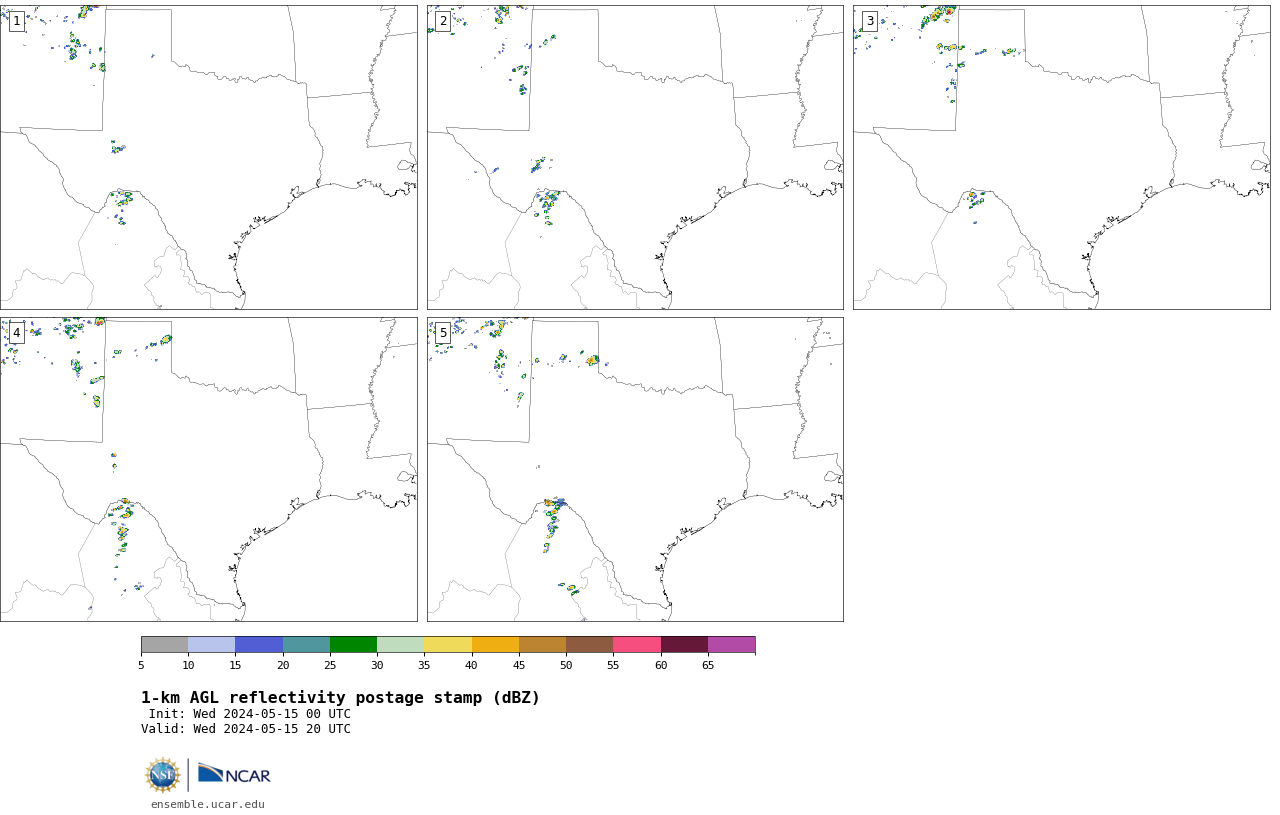Click the pale green 30-35 dBZ swatch

(401, 645)
